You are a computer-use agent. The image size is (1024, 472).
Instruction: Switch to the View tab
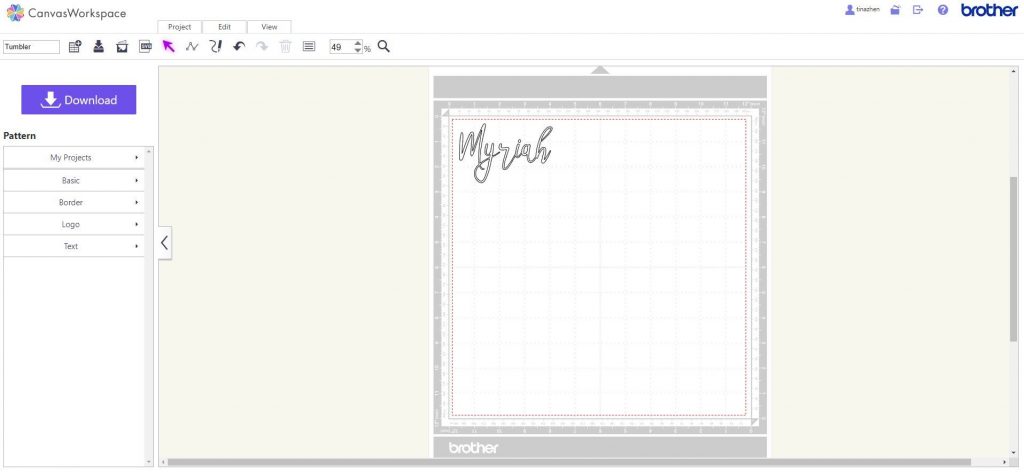point(269,27)
